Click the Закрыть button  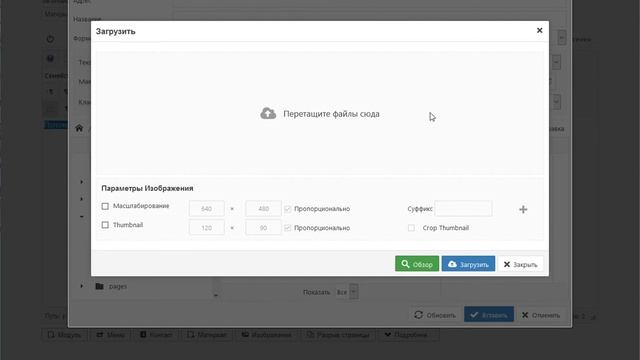tap(520, 264)
